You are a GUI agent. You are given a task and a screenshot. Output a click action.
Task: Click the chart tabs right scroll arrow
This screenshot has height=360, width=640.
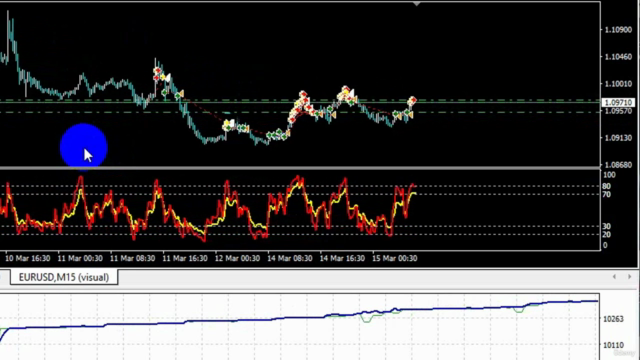tap(629, 277)
